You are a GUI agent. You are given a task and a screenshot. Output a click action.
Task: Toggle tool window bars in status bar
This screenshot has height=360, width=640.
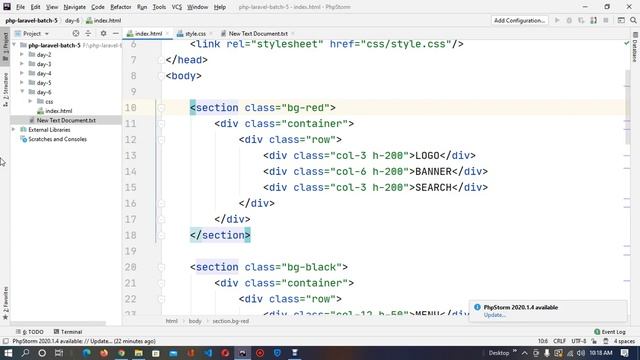[5, 341]
